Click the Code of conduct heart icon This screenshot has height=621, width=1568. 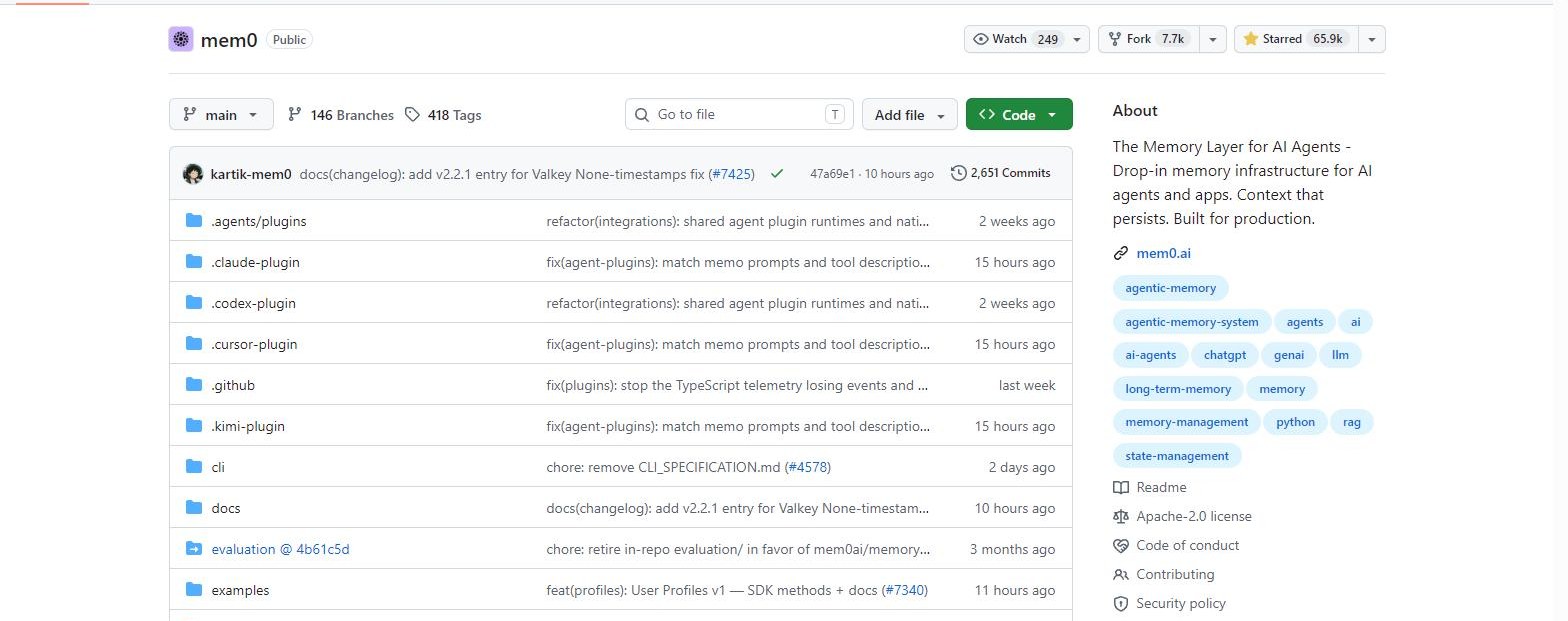tap(1121, 546)
